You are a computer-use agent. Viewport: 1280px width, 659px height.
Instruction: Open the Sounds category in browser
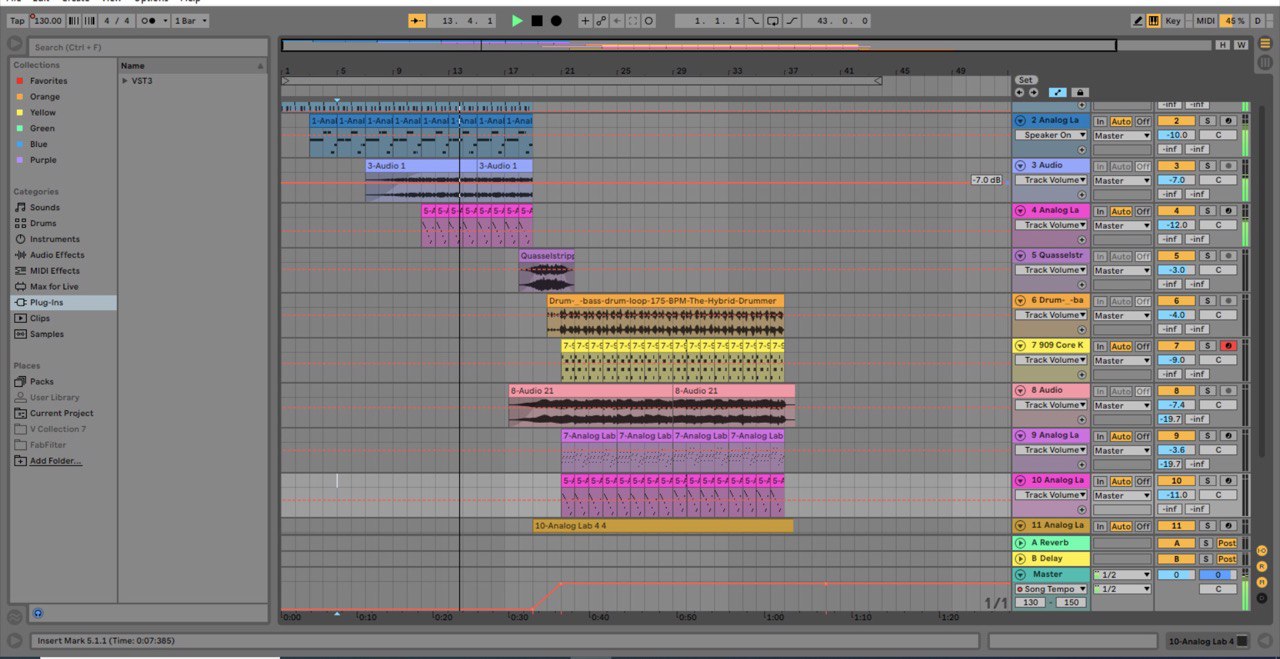[x=44, y=207]
